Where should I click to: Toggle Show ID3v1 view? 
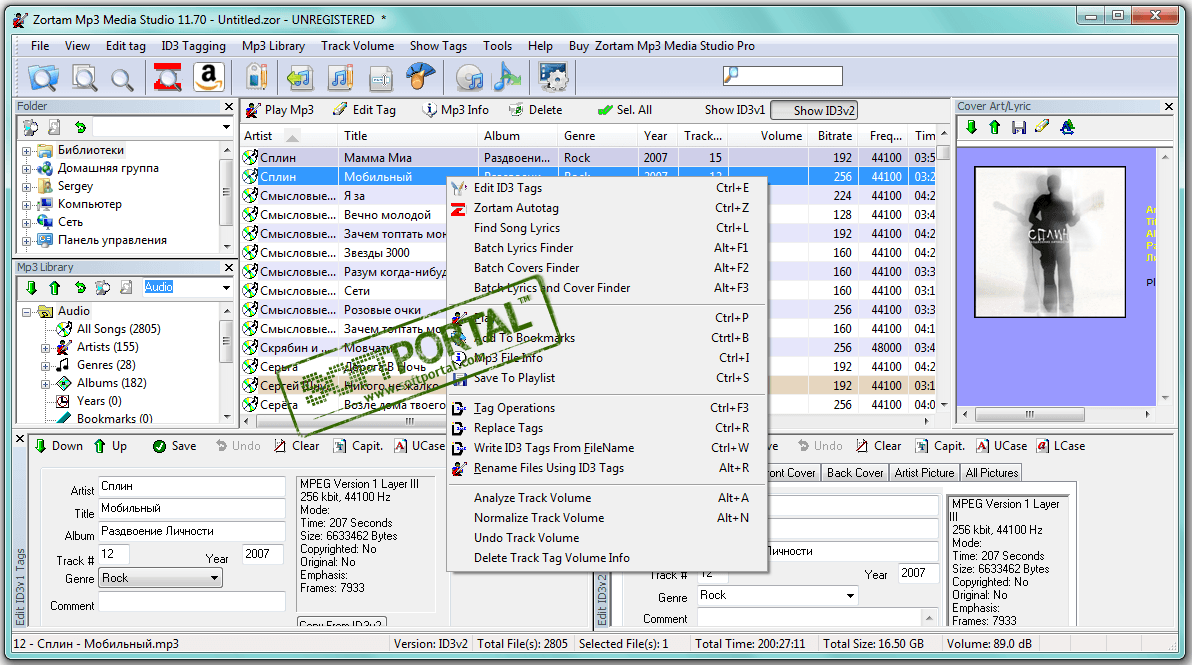point(734,110)
